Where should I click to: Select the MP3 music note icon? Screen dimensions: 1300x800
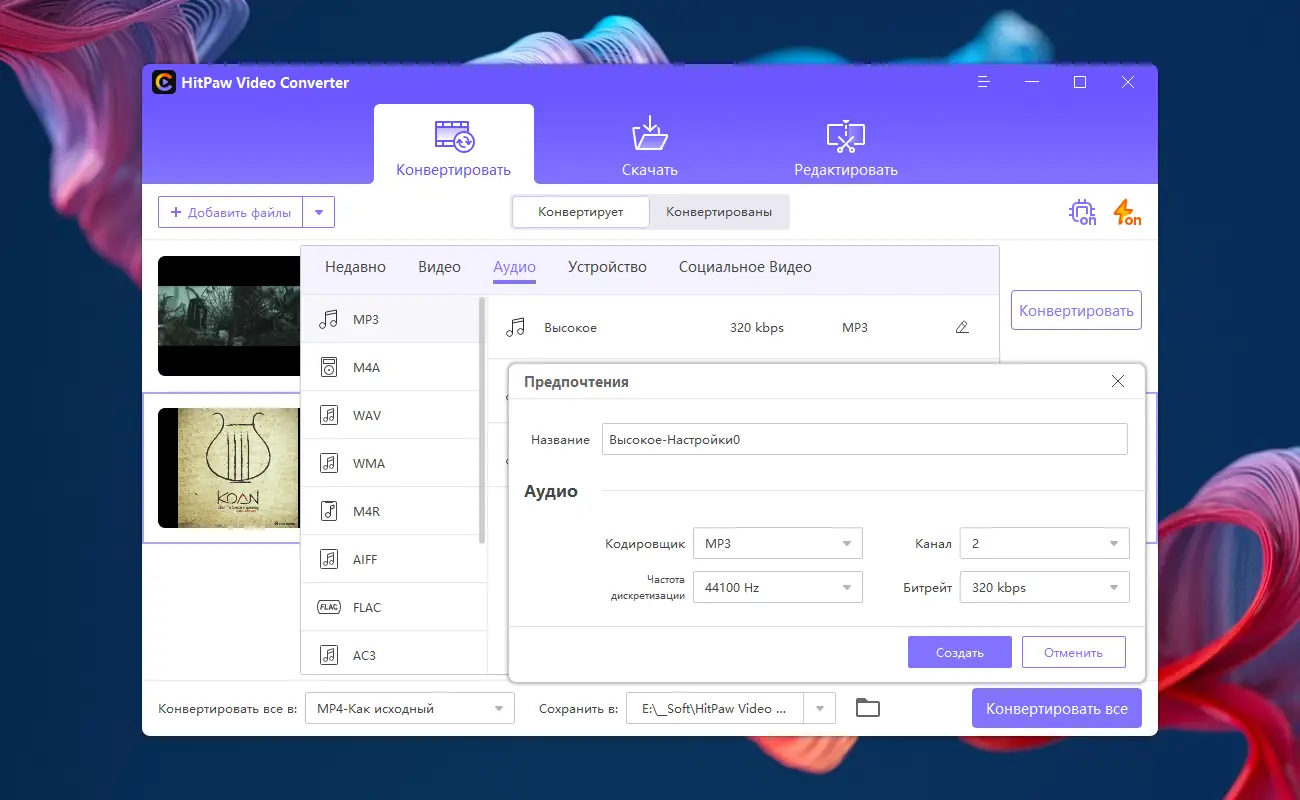tap(328, 320)
